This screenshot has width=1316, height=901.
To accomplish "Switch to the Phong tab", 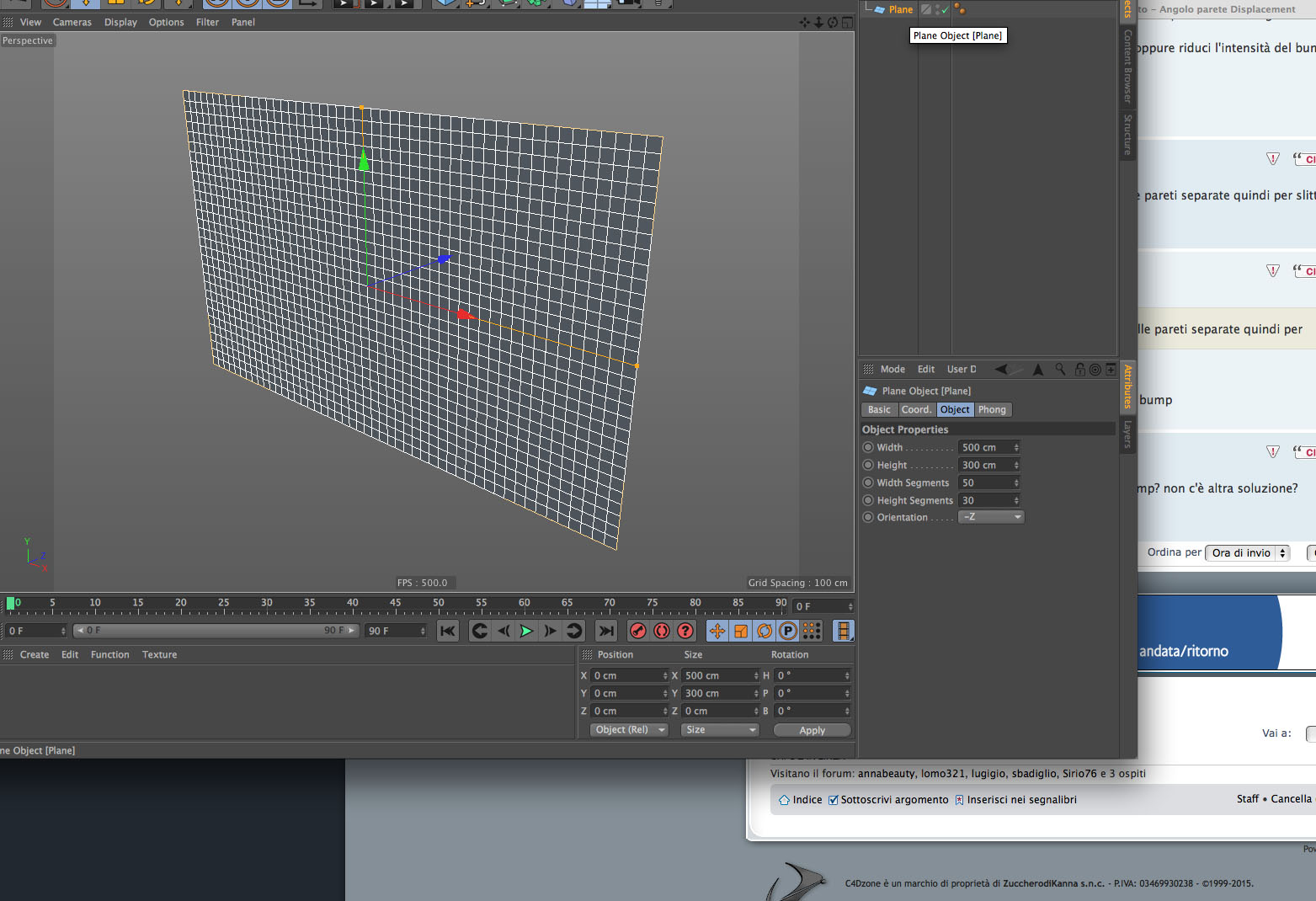I will [x=992, y=409].
